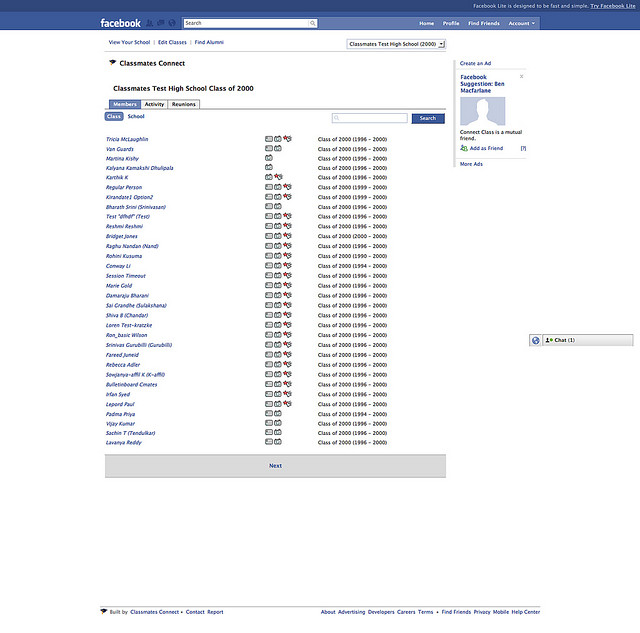Click the red star icon for Kirandate1 Option2
This screenshot has width=640, height=633.
pyautogui.click(x=287, y=197)
